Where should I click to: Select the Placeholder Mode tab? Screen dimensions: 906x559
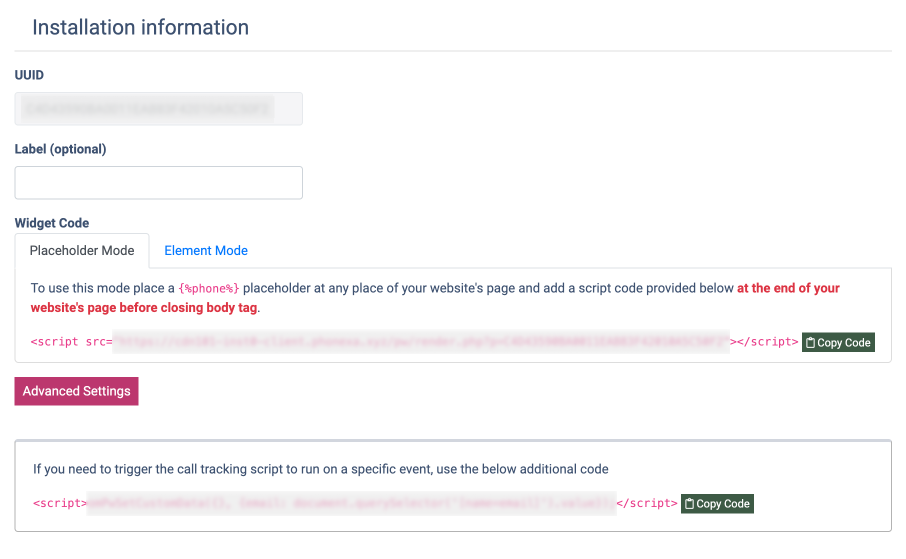tap(82, 251)
